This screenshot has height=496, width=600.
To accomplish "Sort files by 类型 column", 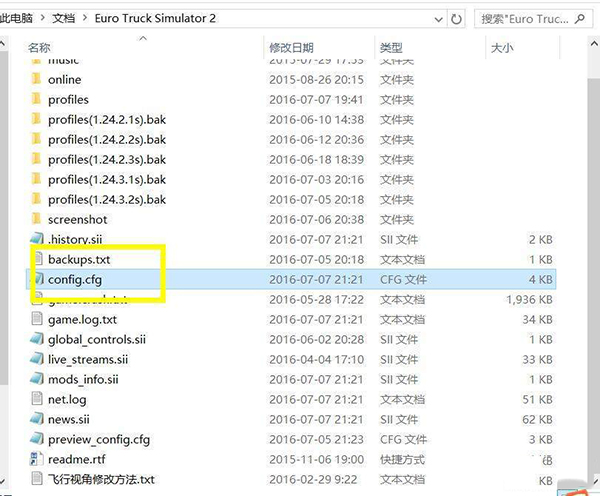I will [391, 48].
